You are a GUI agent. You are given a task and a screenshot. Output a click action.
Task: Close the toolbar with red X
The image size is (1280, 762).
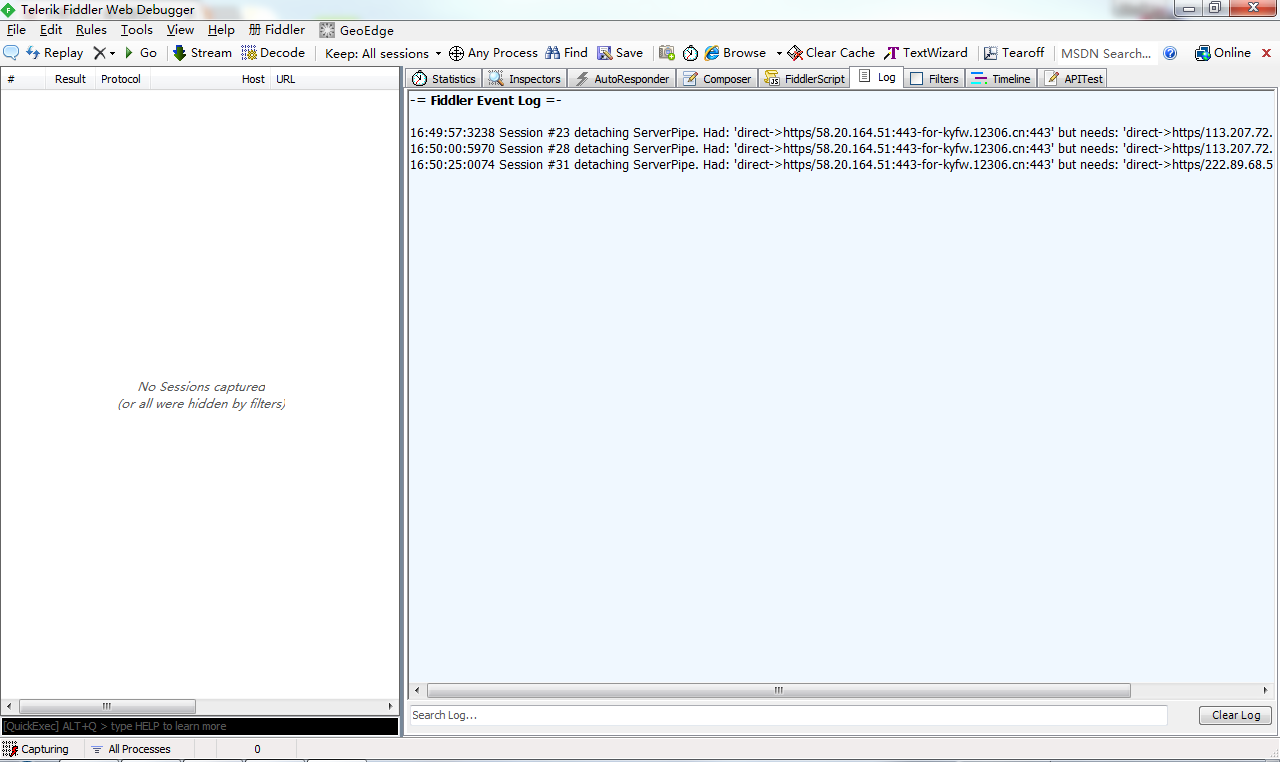pyautogui.click(x=1266, y=53)
